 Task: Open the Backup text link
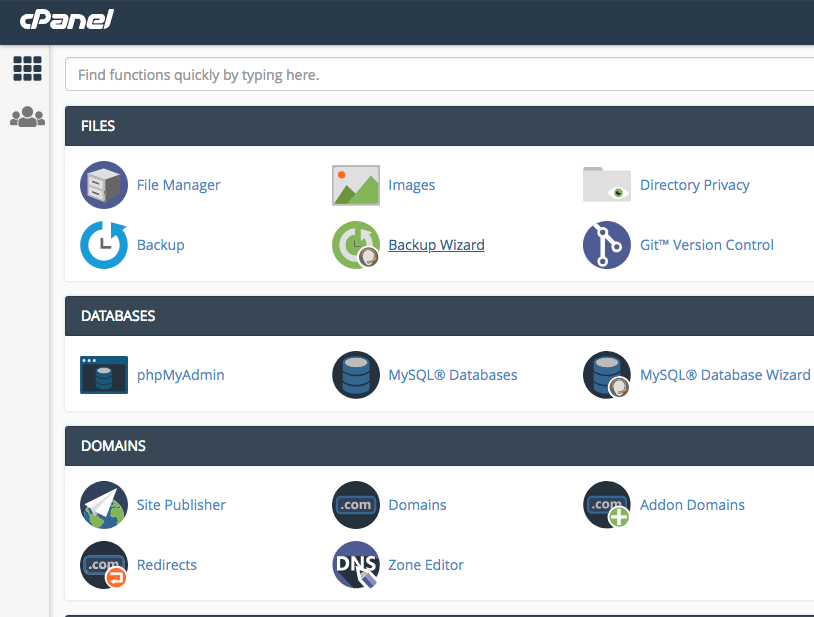point(160,245)
